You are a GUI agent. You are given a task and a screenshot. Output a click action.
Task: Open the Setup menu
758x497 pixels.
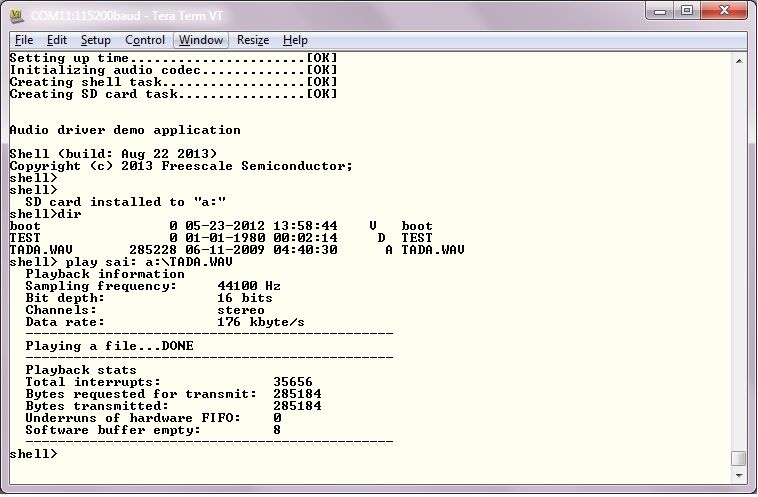coord(95,40)
